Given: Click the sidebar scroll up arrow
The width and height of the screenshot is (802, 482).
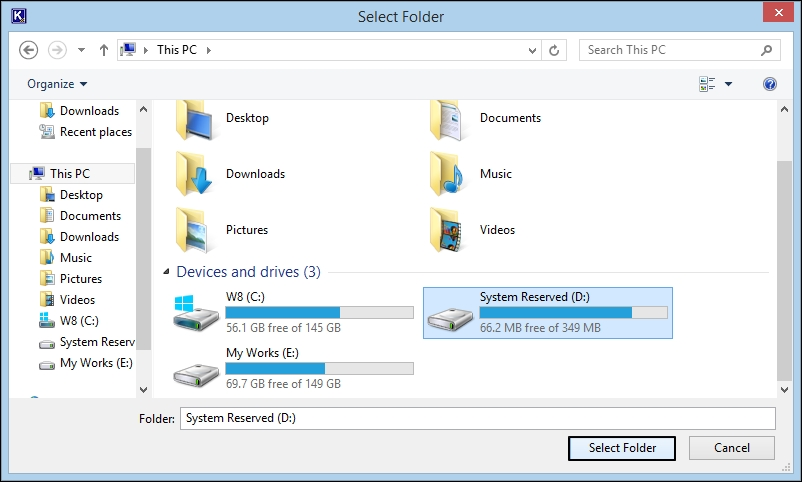Looking at the screenshot, I should [144, 109].
